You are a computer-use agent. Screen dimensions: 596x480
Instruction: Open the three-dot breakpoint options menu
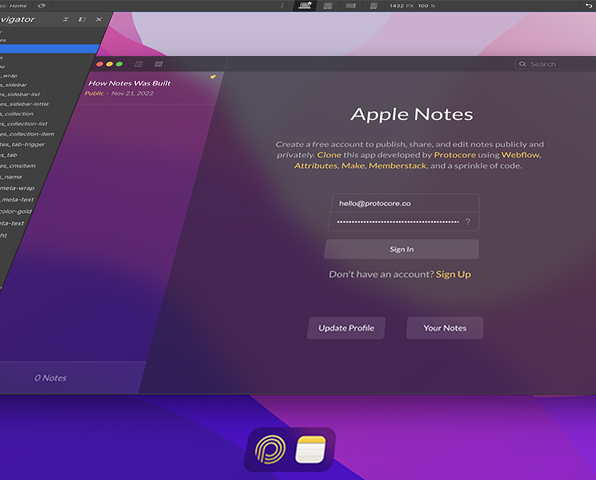tap(282, 6)
